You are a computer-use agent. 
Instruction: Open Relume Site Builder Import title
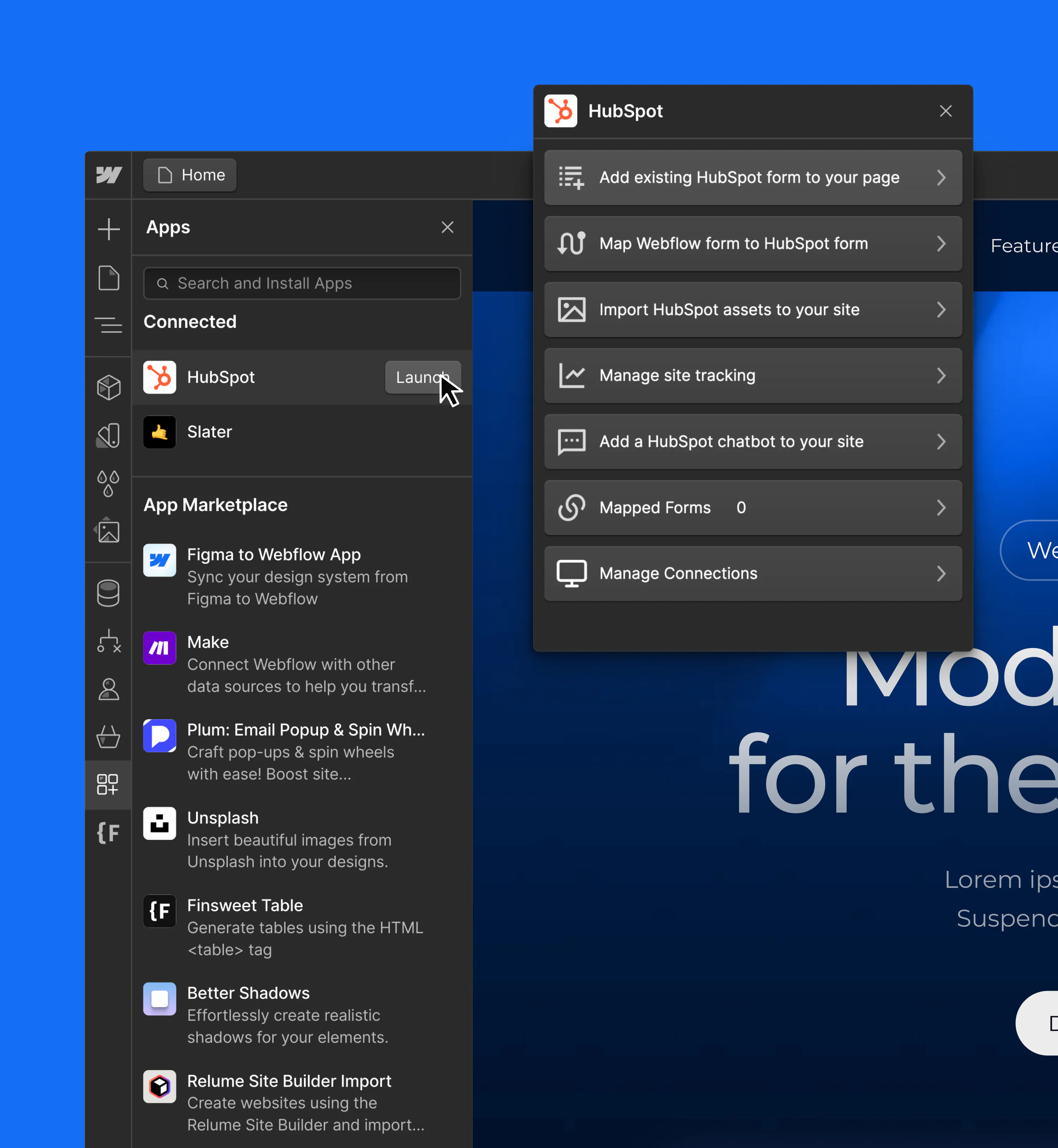289,1081
